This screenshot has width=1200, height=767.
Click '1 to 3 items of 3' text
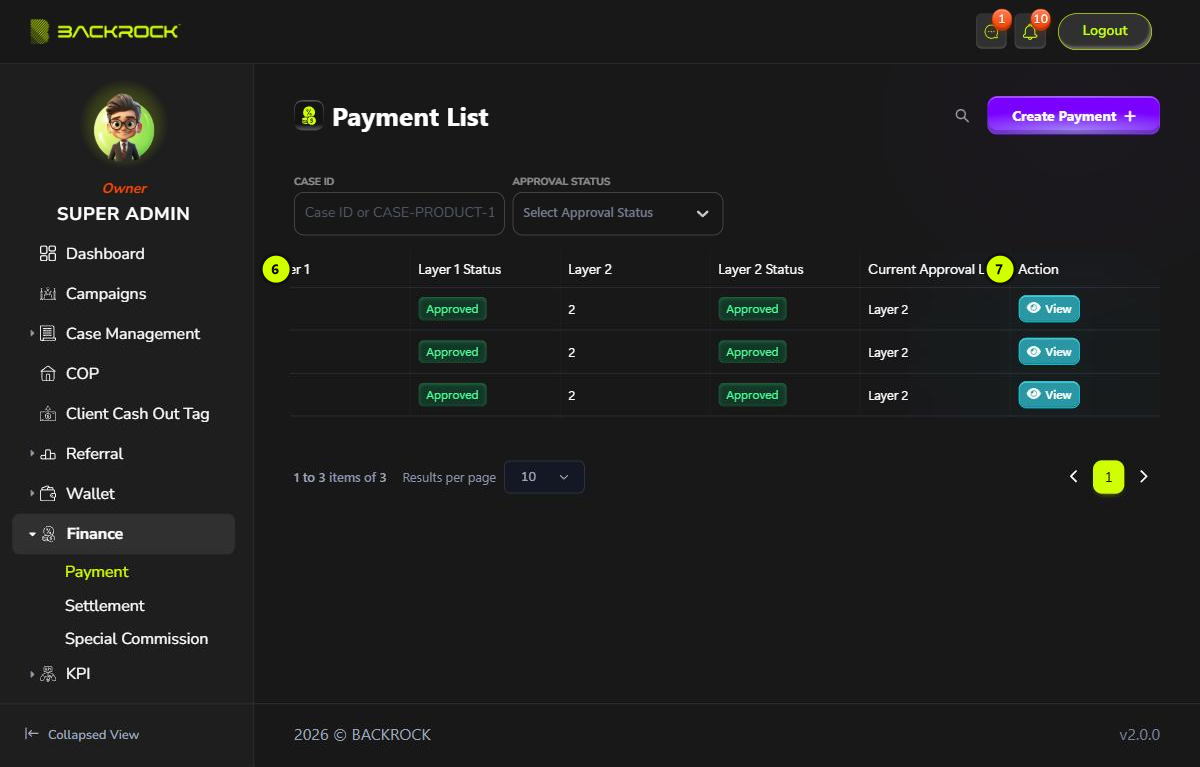340,478
